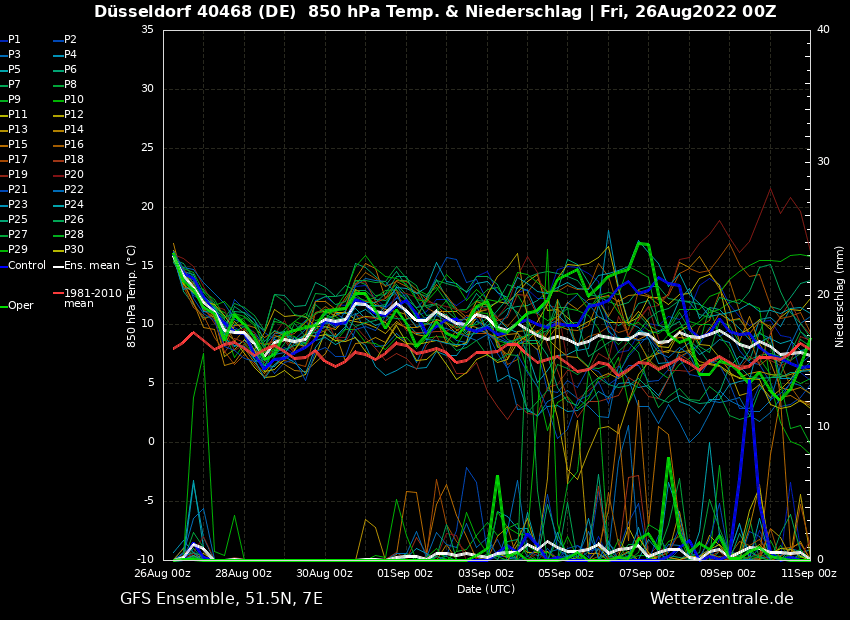Click the GFS Ensemble, 51.5N, 7E caption

click(x=221, y=599)
